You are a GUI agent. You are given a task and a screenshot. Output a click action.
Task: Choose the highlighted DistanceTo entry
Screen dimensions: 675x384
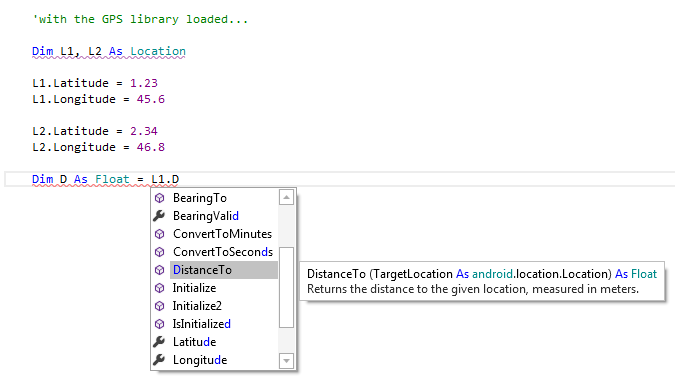coord(224,270)
